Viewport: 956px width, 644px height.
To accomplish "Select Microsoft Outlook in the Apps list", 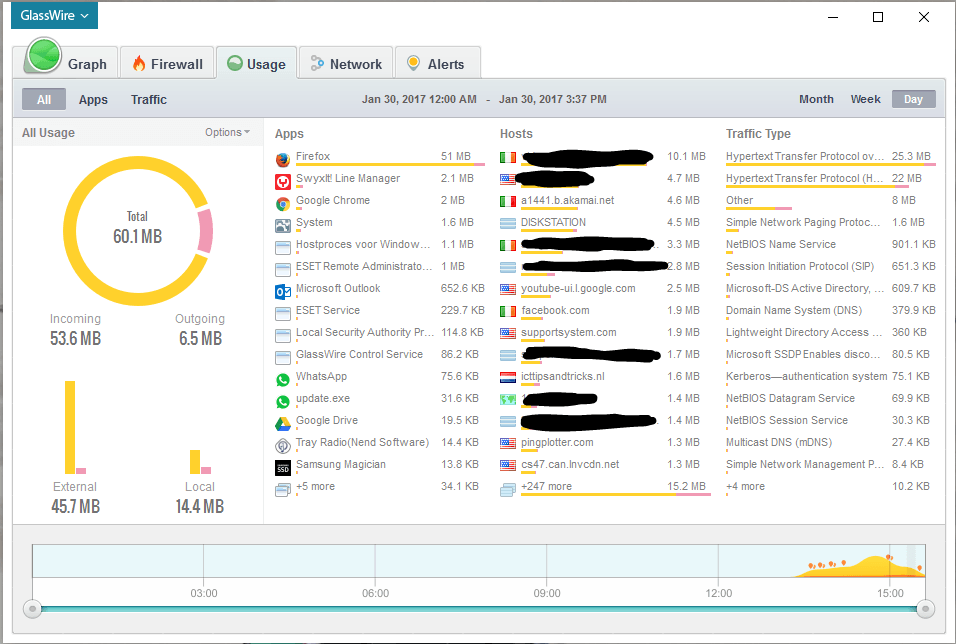I will point(379,288).
